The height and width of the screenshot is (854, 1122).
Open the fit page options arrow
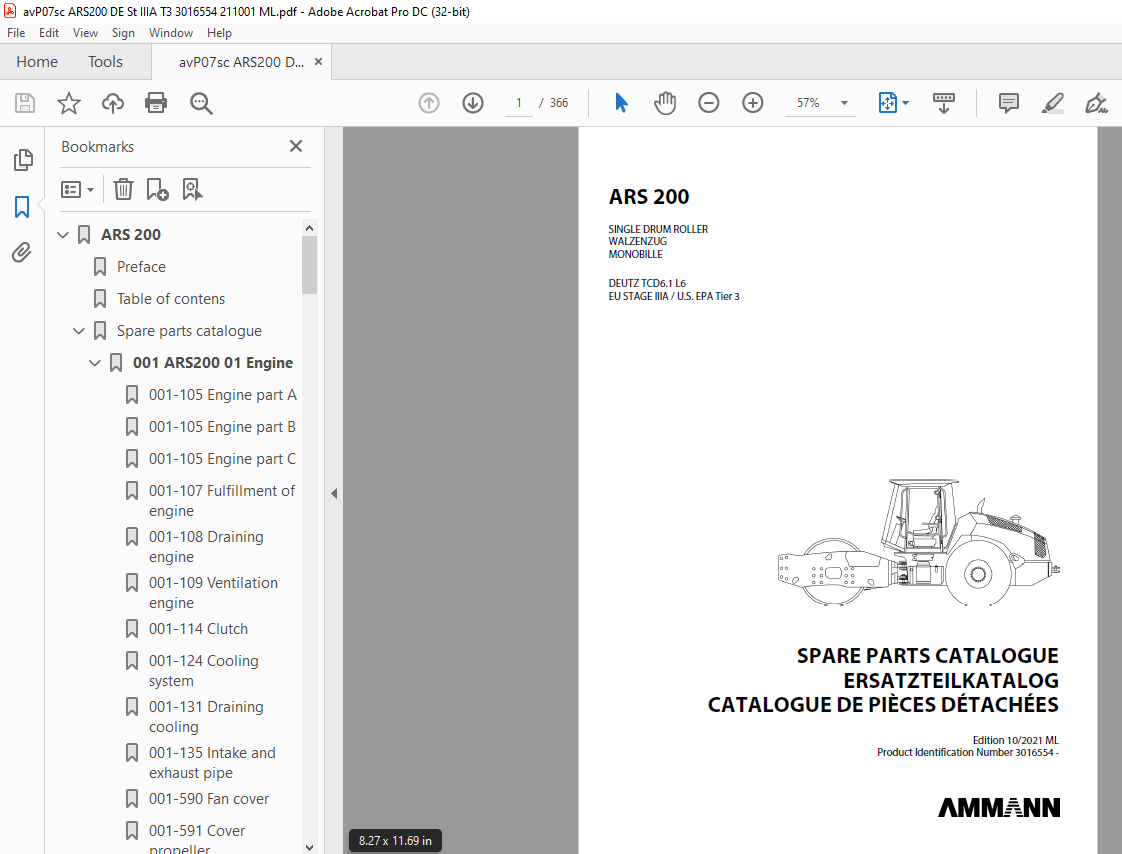(905, 103)
